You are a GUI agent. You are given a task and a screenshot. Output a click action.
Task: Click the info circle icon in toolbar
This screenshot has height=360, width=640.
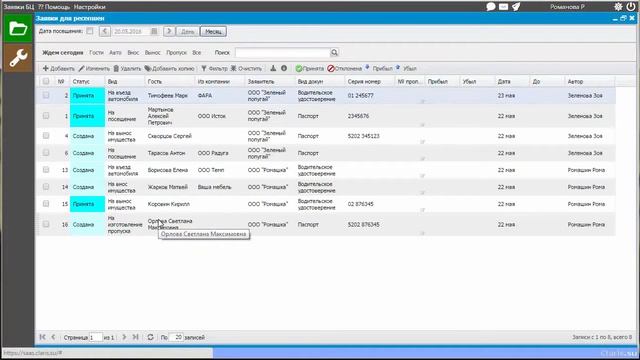[284, 68]
